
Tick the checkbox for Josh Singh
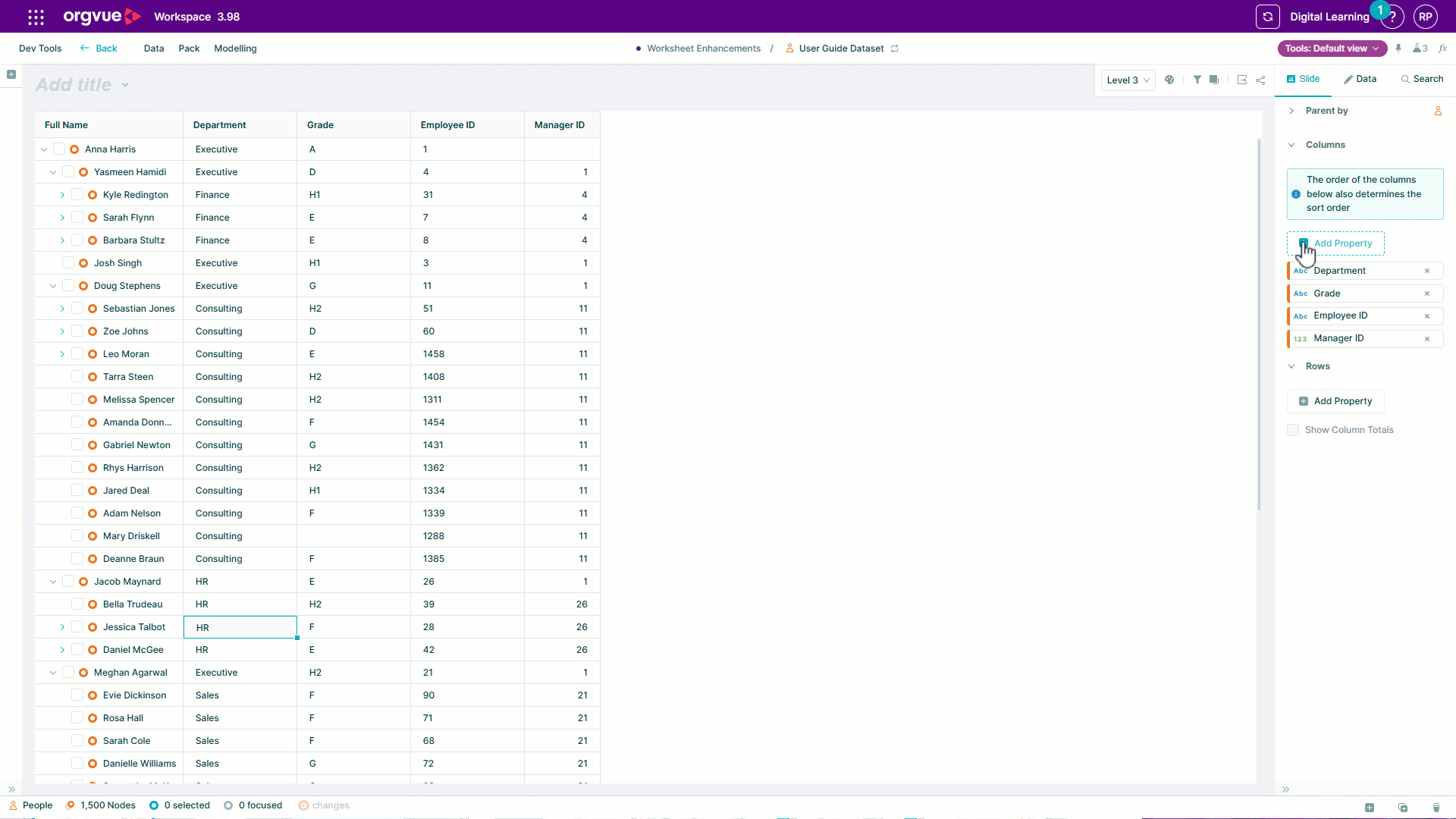pyautogui.click(x=68, y=263)
